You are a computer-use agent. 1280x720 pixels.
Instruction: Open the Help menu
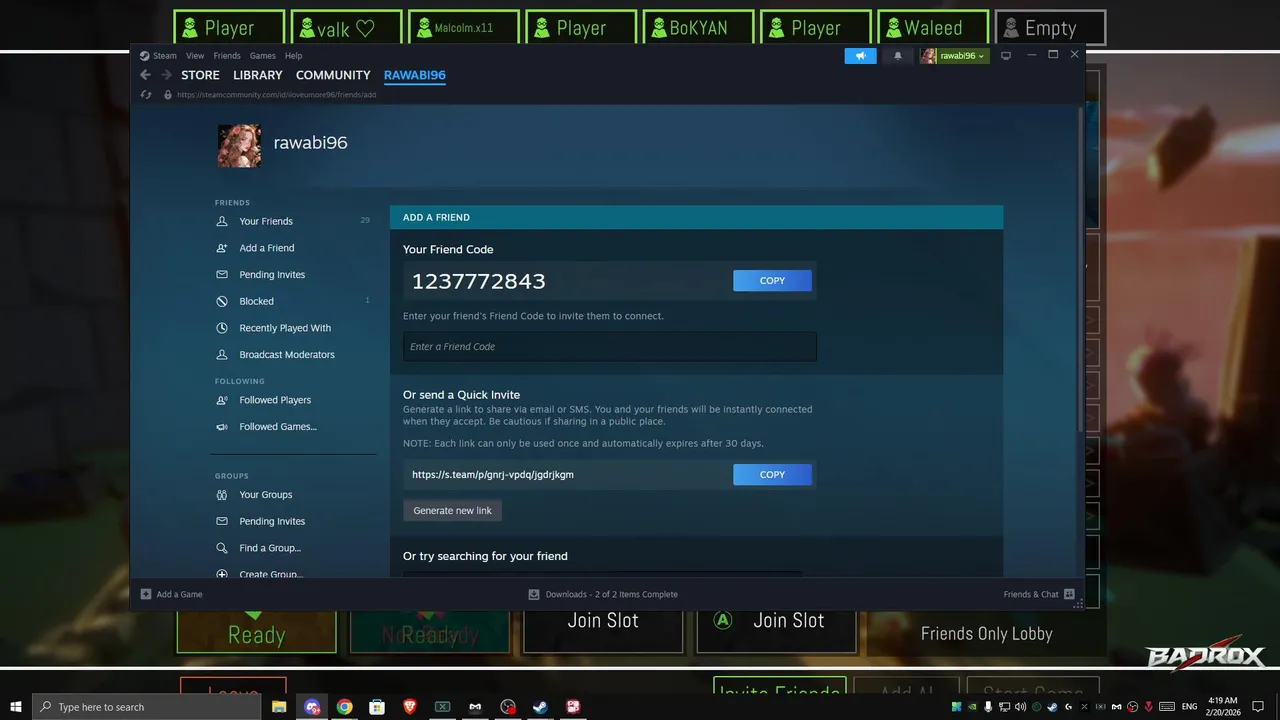click(293, 56)
